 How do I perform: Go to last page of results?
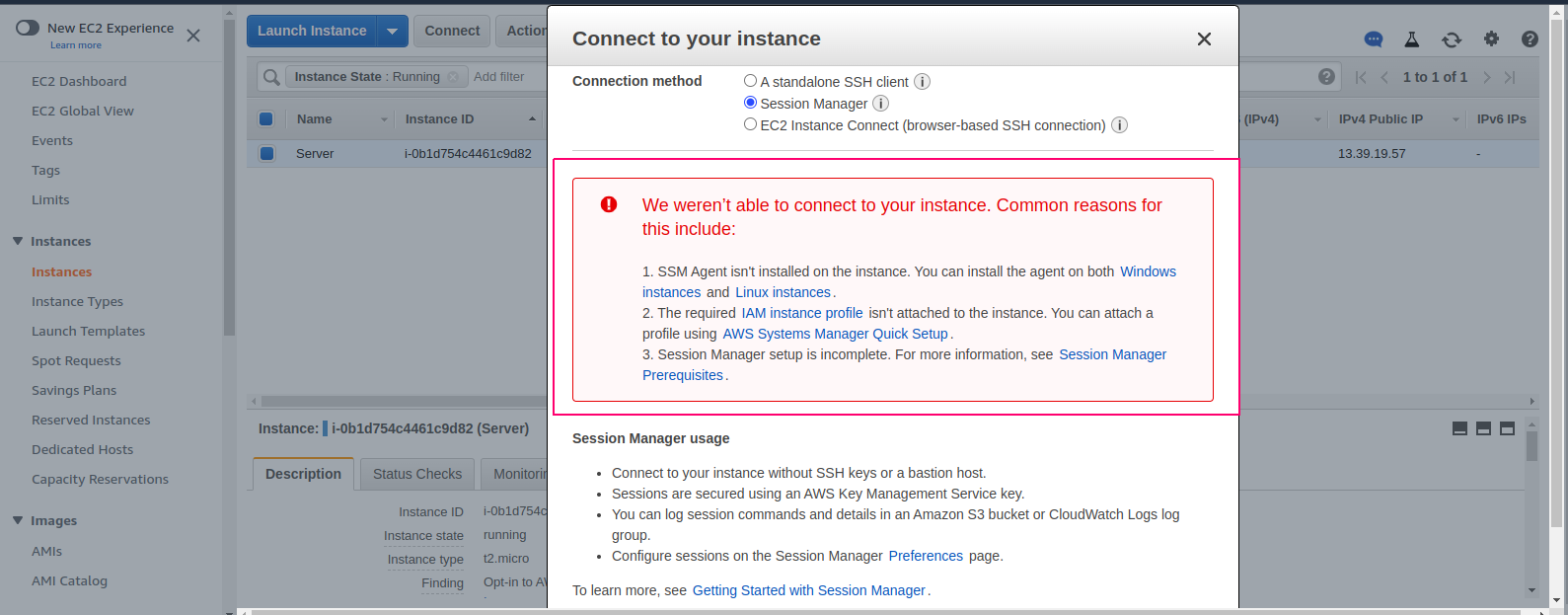1510,77
